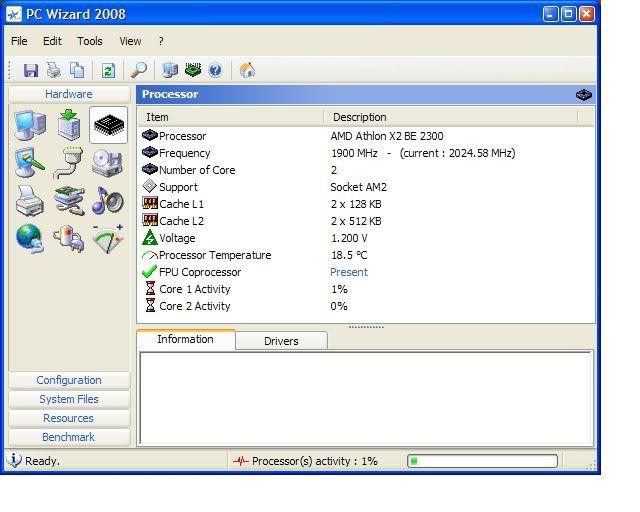Expand the Resources category
Image resolution: width=640 pixels, height=512 pixels.
[69, 418]
